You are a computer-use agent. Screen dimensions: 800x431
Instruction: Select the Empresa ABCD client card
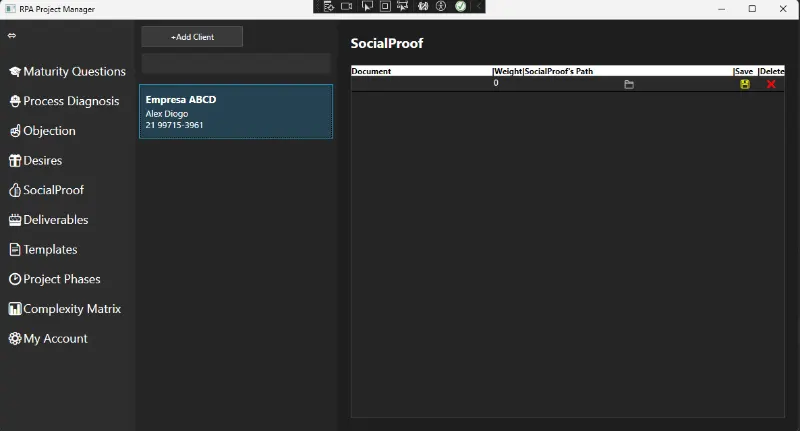click(x=236, y=111)
